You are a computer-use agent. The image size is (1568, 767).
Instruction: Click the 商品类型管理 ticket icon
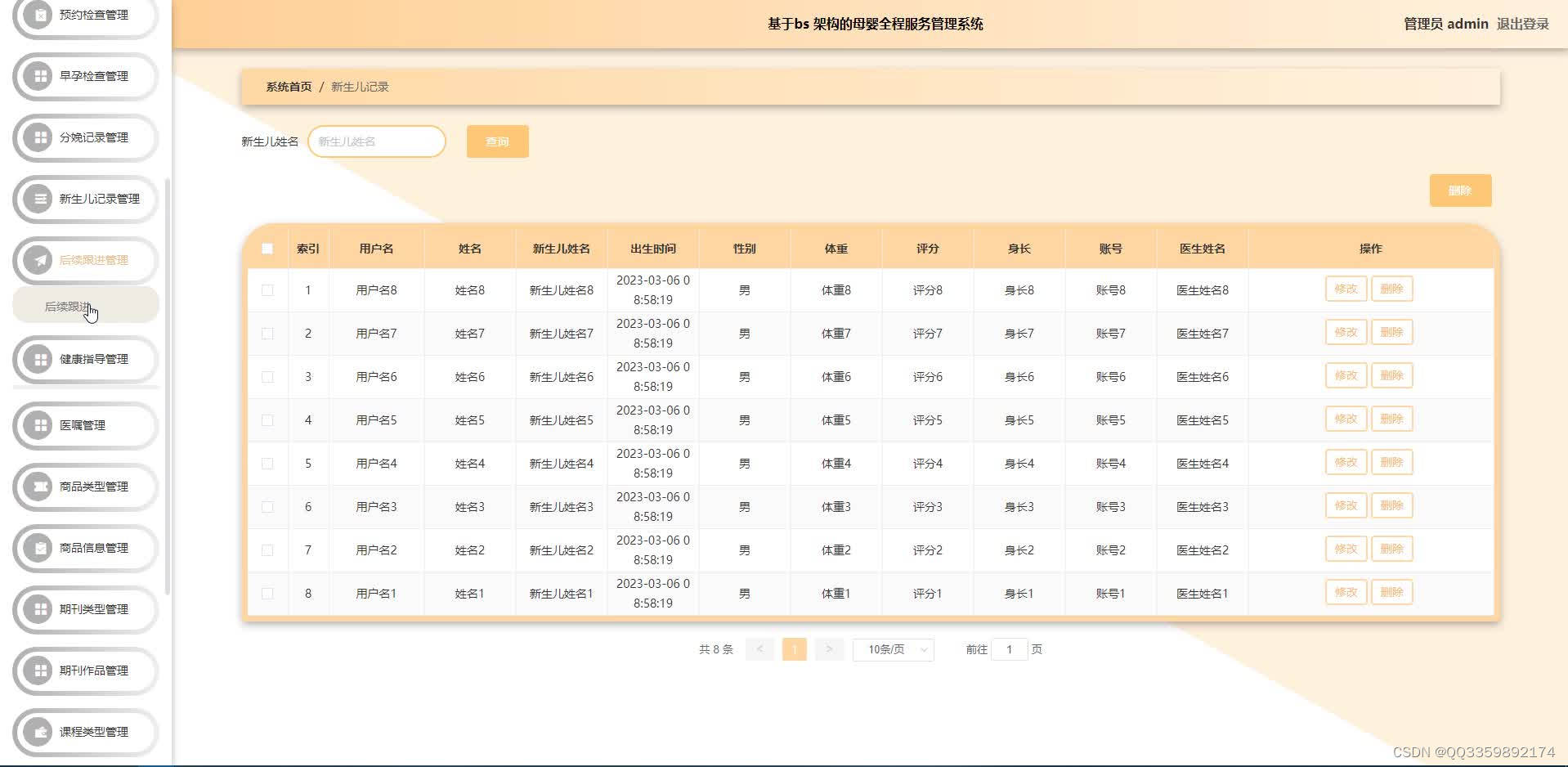click(x=39, y=487)
